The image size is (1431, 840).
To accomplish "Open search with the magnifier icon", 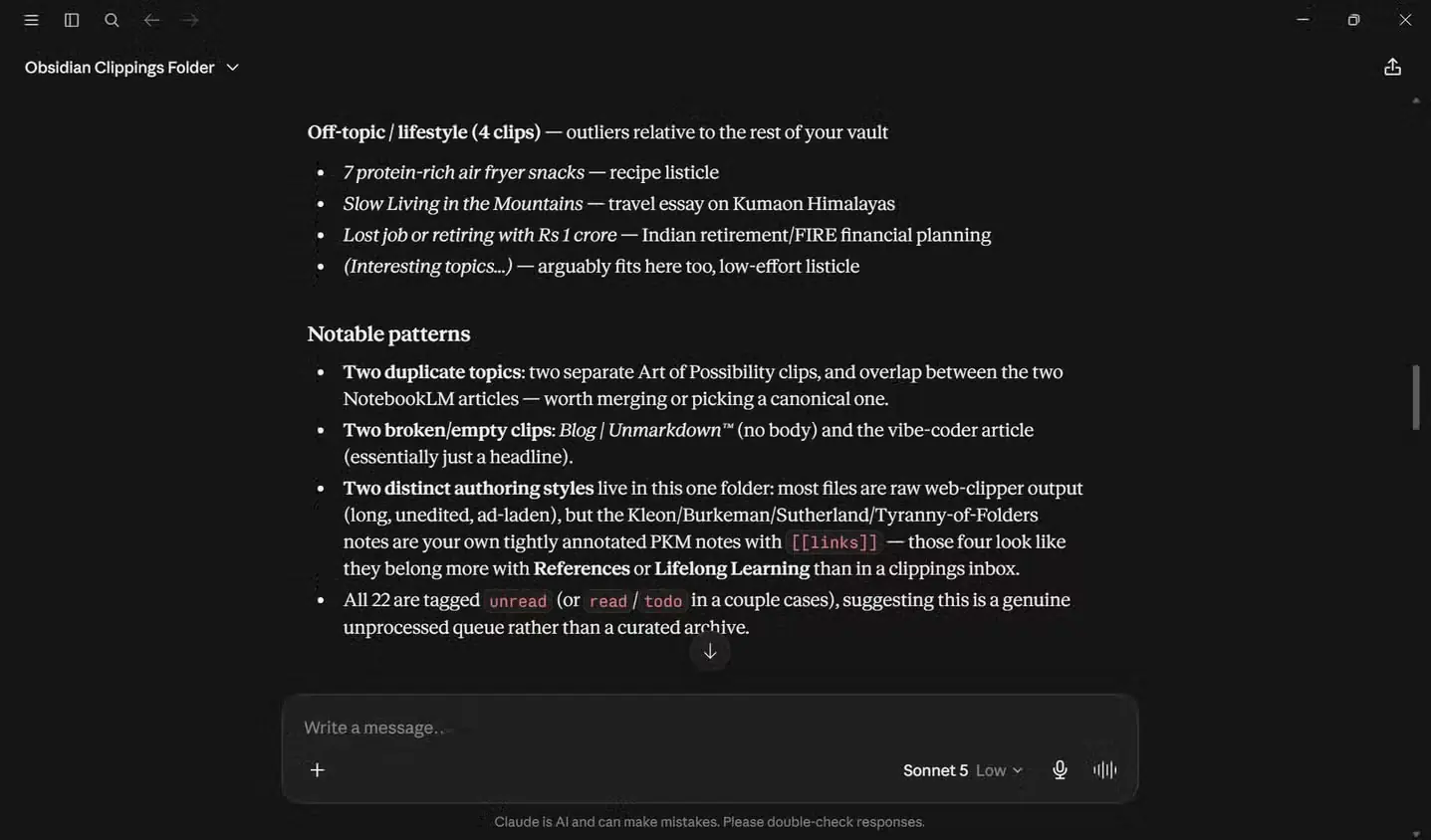I will point(112,20).
